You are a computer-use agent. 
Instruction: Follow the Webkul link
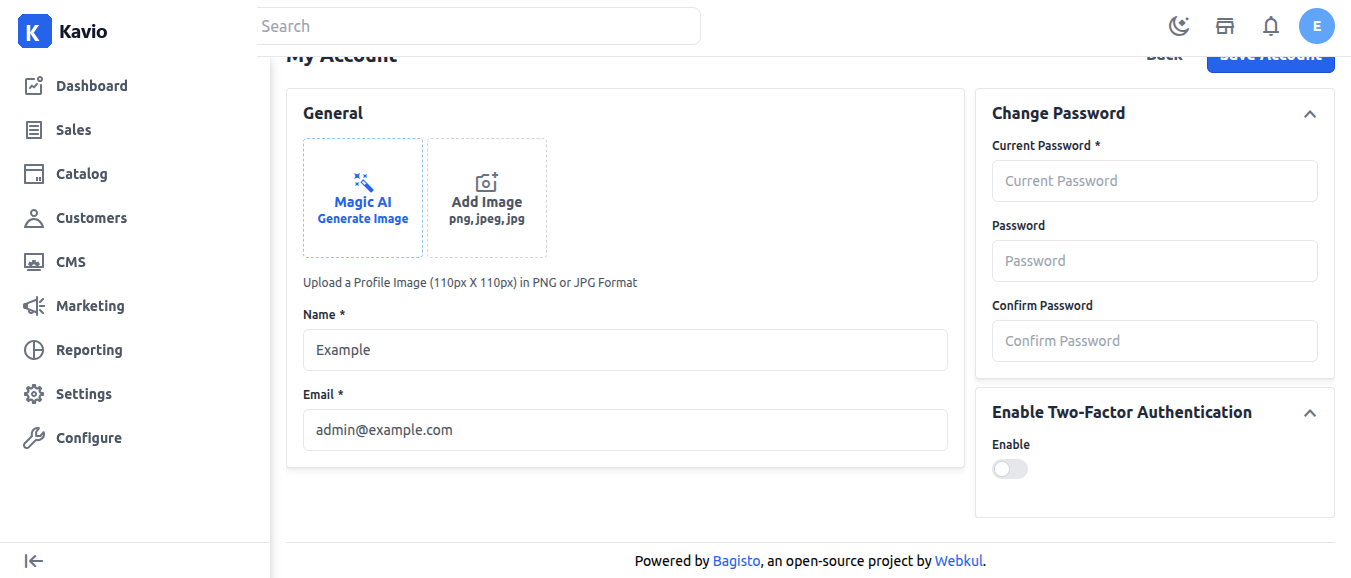pyautogui.click(x=959, y=561)
